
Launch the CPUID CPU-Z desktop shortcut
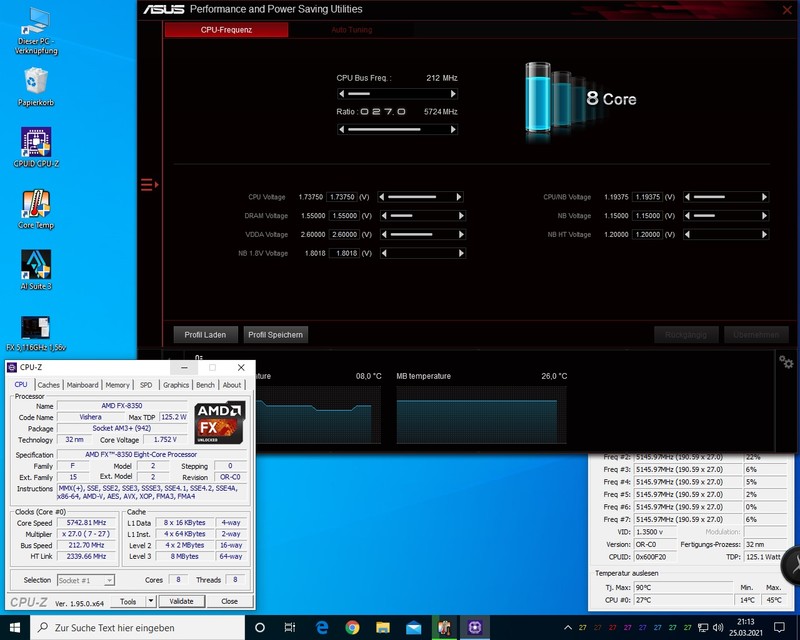(36, 147)
